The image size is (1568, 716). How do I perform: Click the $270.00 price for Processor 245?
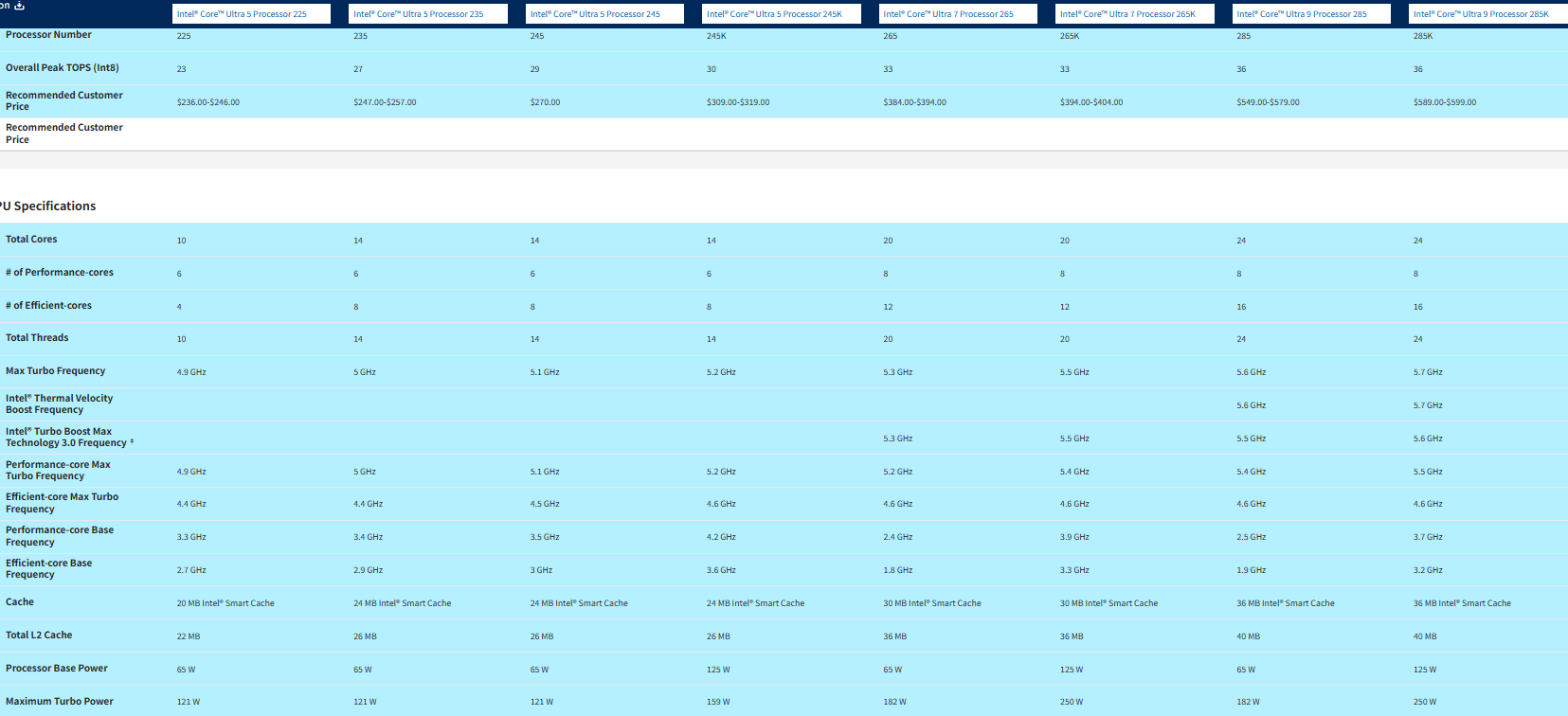click(x=545, y=102)
